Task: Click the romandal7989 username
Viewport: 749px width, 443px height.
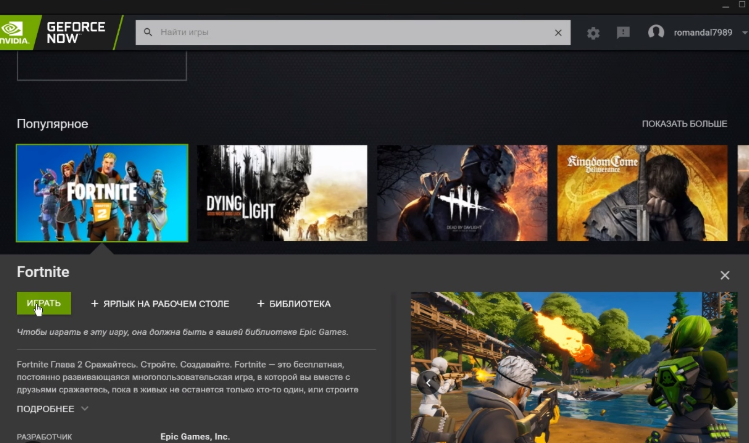Action: 703,32
